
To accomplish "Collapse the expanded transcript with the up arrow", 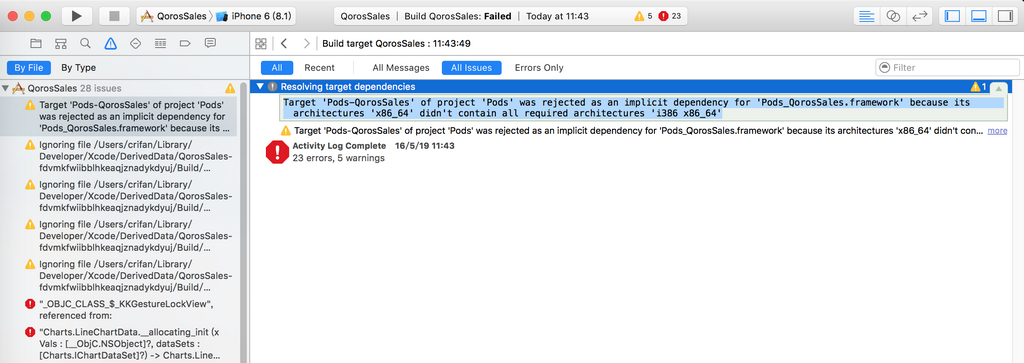I will coord(998,88).
